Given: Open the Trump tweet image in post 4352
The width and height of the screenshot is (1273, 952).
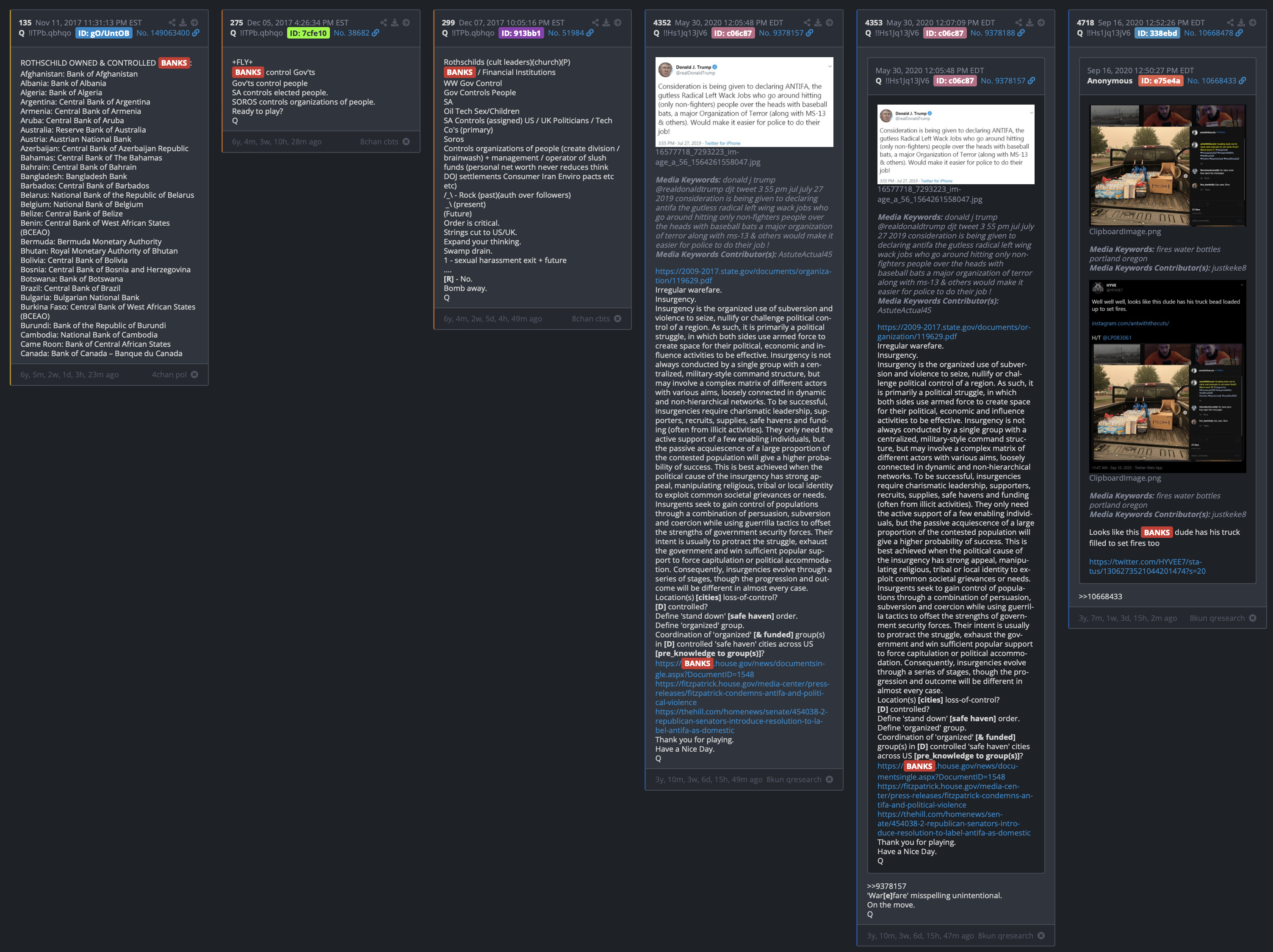Looking at the screenshot, I should pos(744,102).
